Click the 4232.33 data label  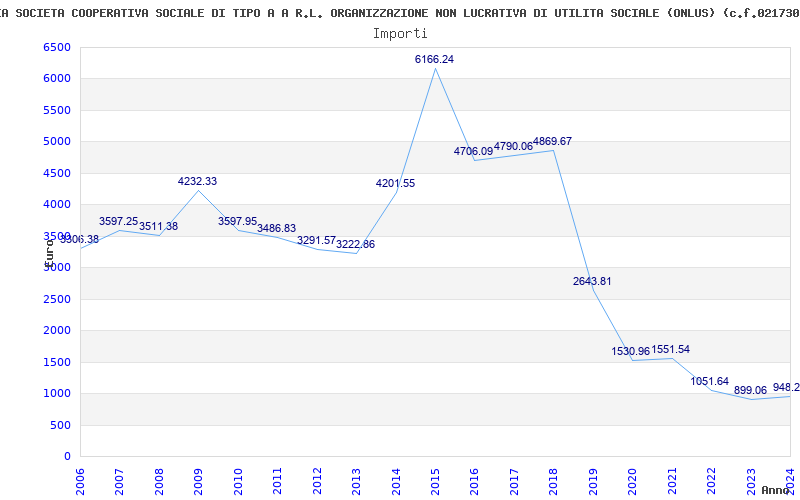(x=197, y=181)
